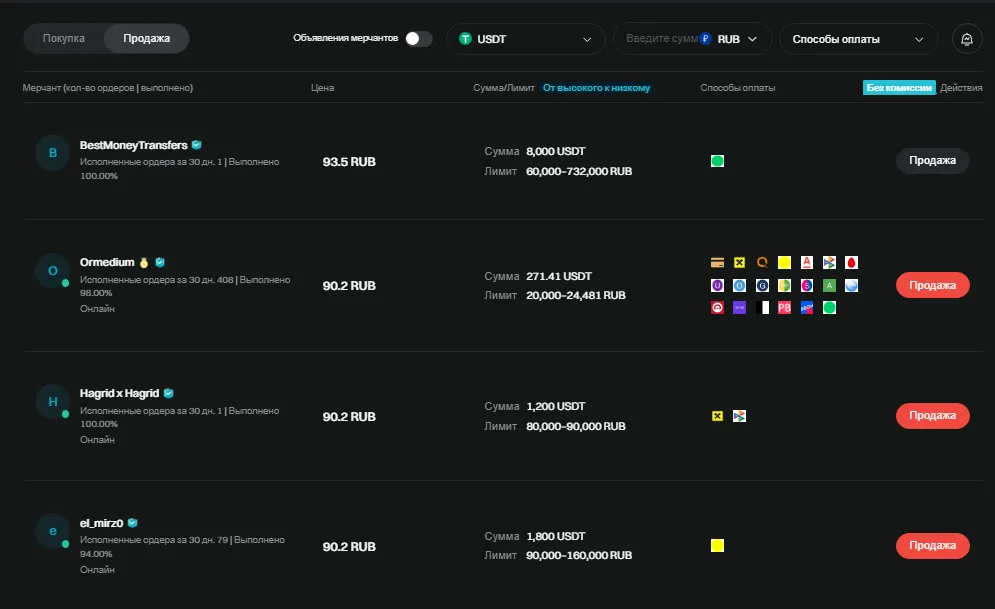
Task: Expand the RUB currency dropdown
Action: click(x=737, y=38)
